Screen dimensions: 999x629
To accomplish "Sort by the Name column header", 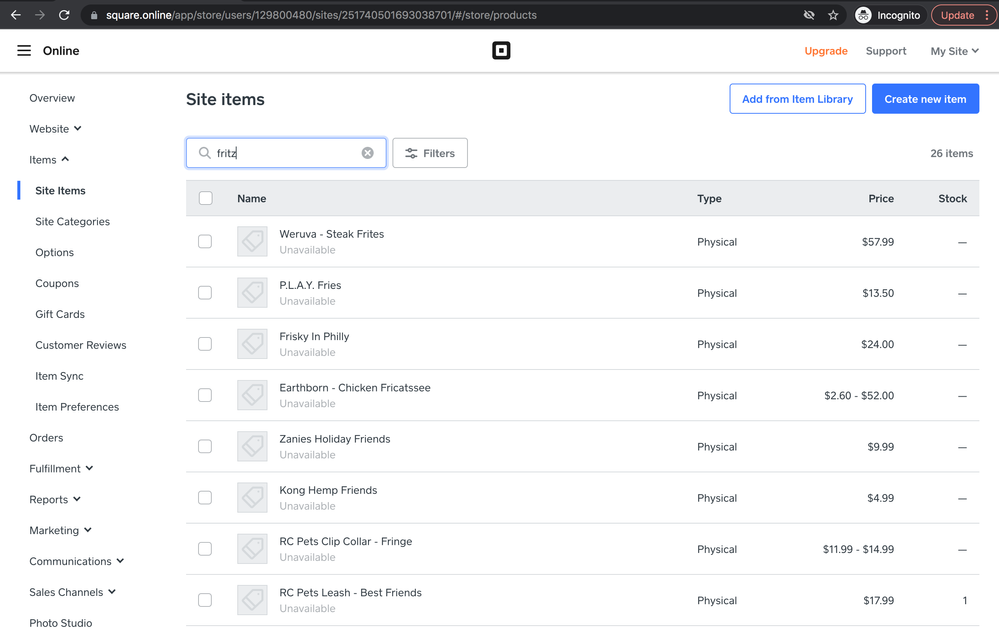I will click(252, 199).
